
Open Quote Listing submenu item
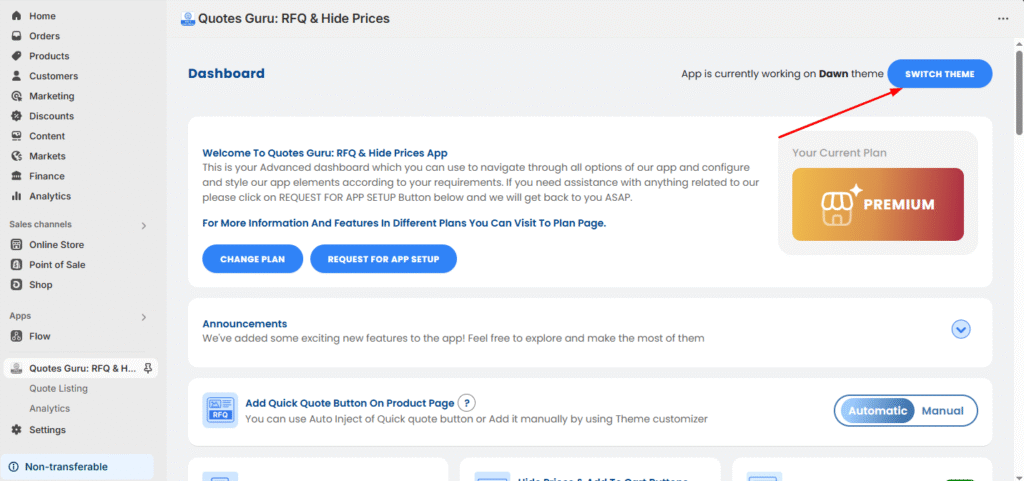click(58, 388)
